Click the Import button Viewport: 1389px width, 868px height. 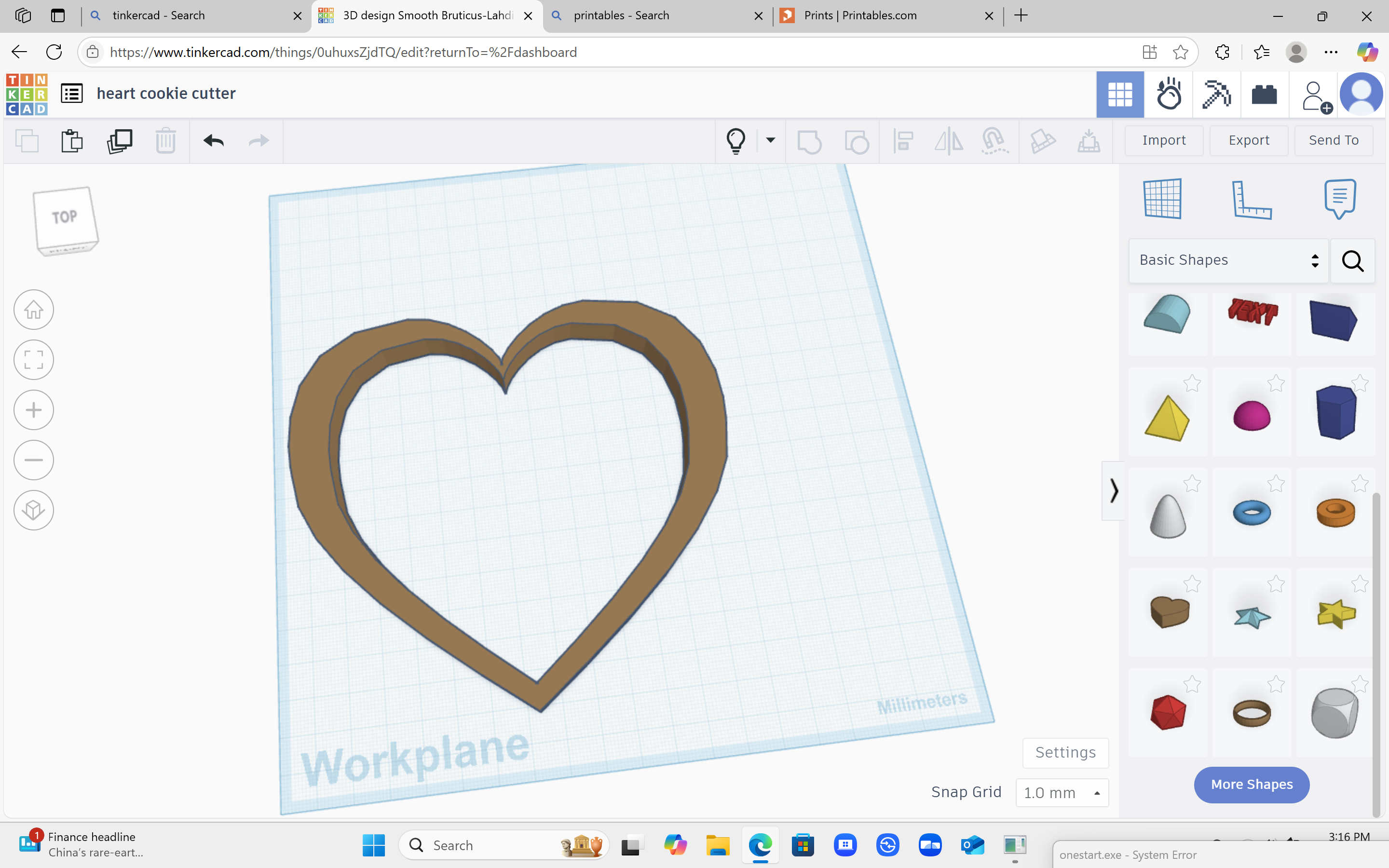[1163, 141]
